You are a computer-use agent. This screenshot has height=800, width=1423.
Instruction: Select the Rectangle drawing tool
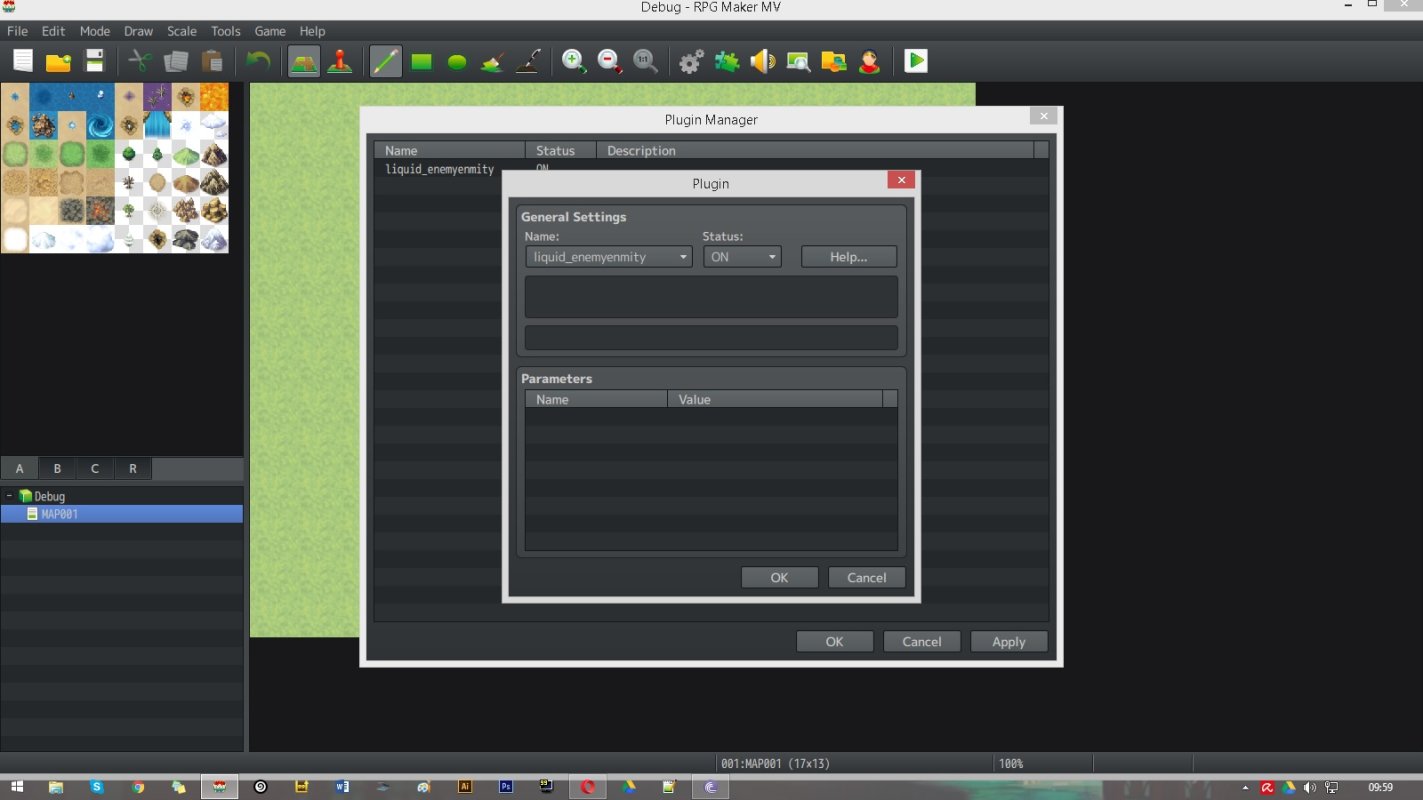(421, 61)
